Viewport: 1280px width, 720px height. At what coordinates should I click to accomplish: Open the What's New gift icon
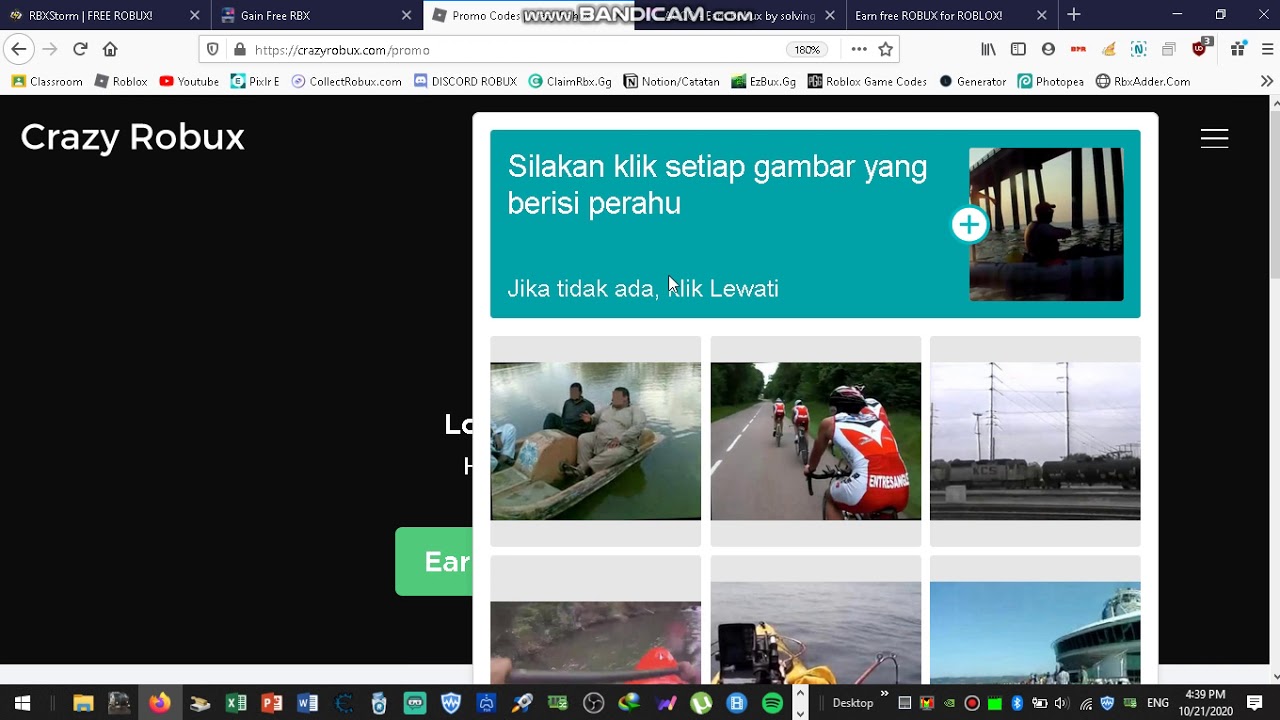(1238, 49)
